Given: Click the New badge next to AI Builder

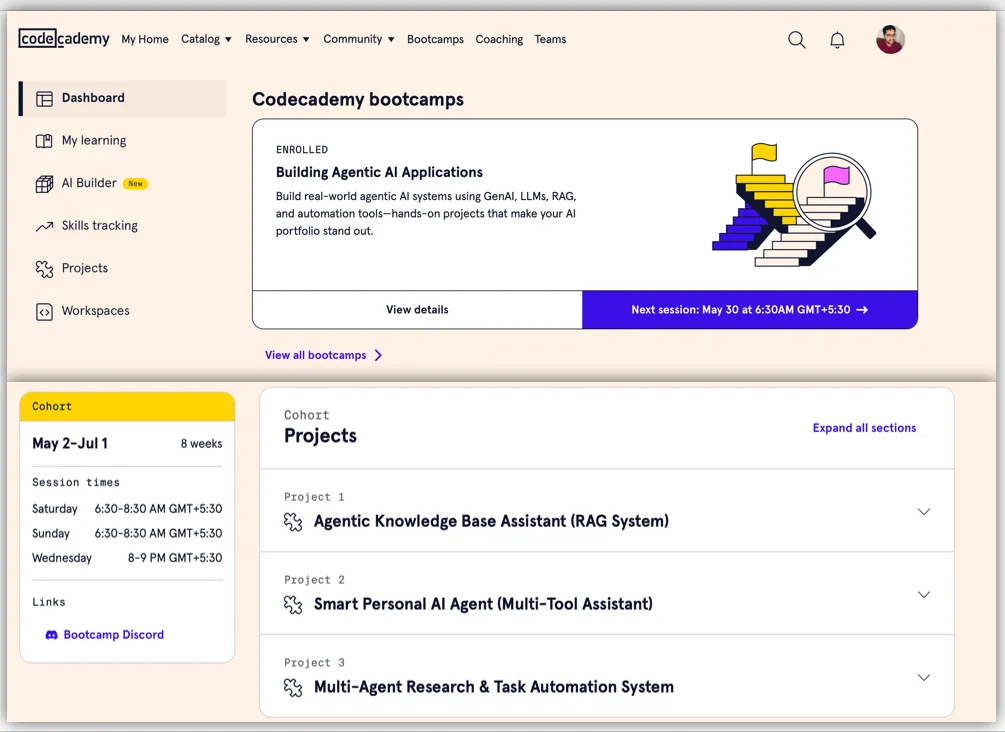Looking at the screenshot, I should click(135, 183).
